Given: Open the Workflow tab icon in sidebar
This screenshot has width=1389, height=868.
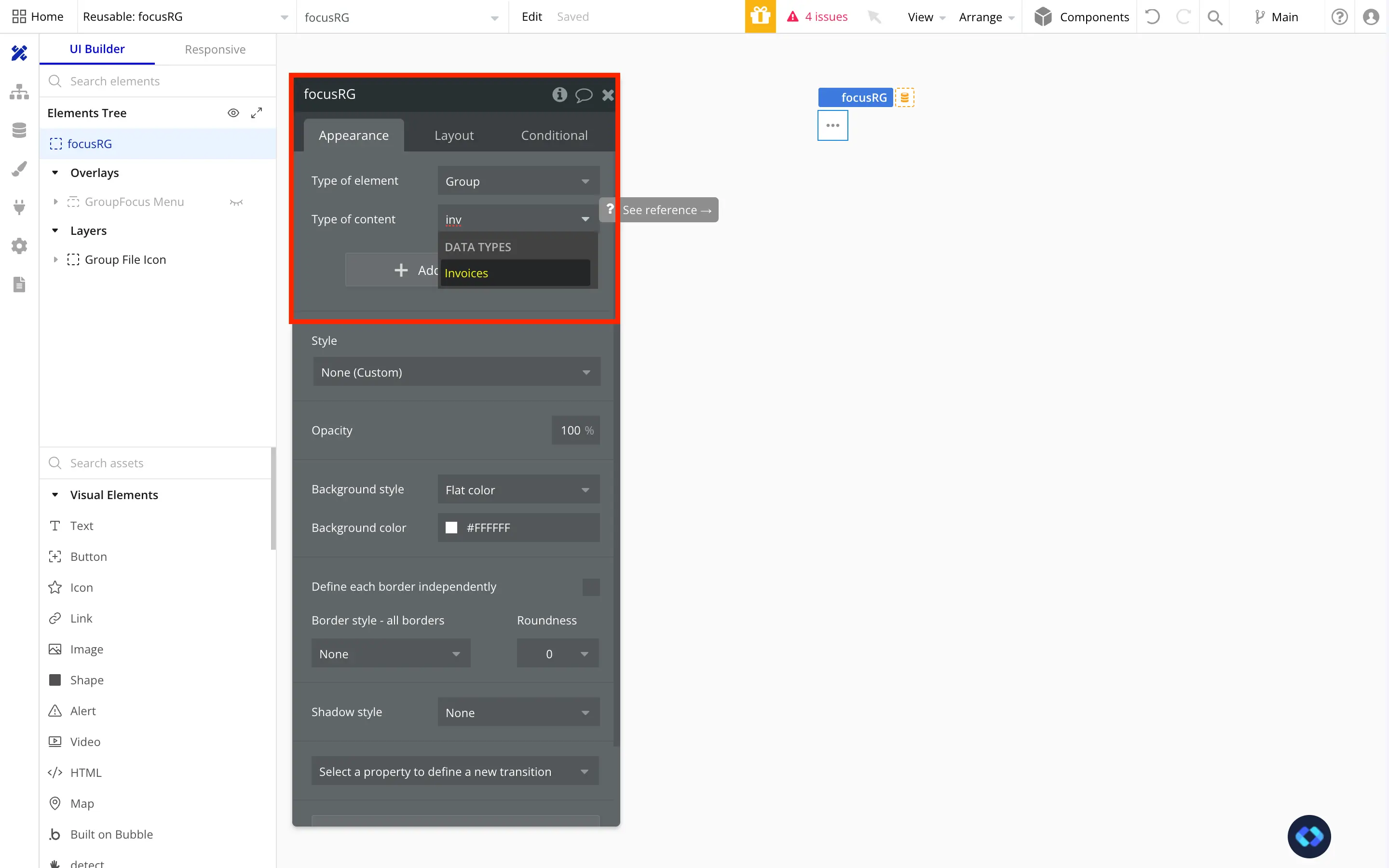Looking at the screenshot, I should tap(19, 92).
